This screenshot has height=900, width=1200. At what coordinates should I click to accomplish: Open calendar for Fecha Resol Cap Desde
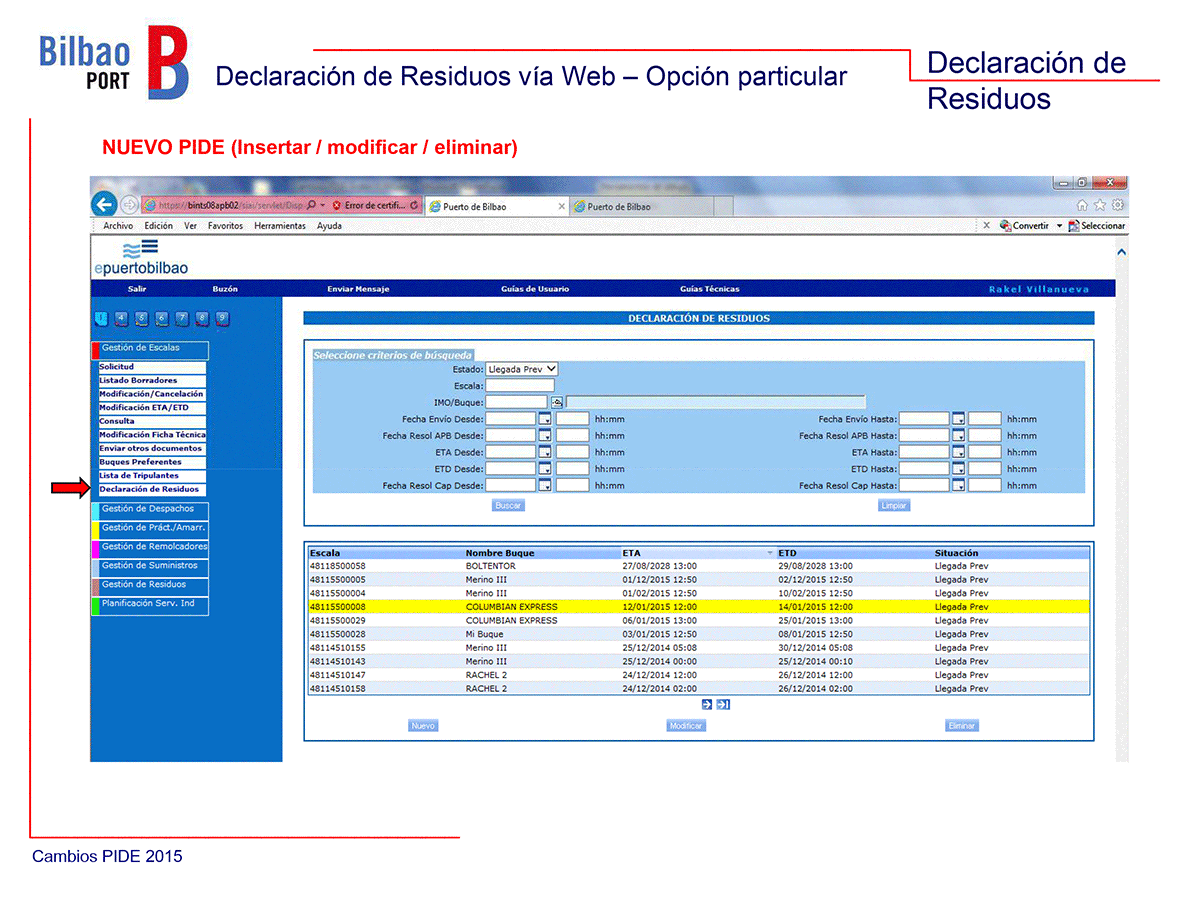click(x=545, y=485)
